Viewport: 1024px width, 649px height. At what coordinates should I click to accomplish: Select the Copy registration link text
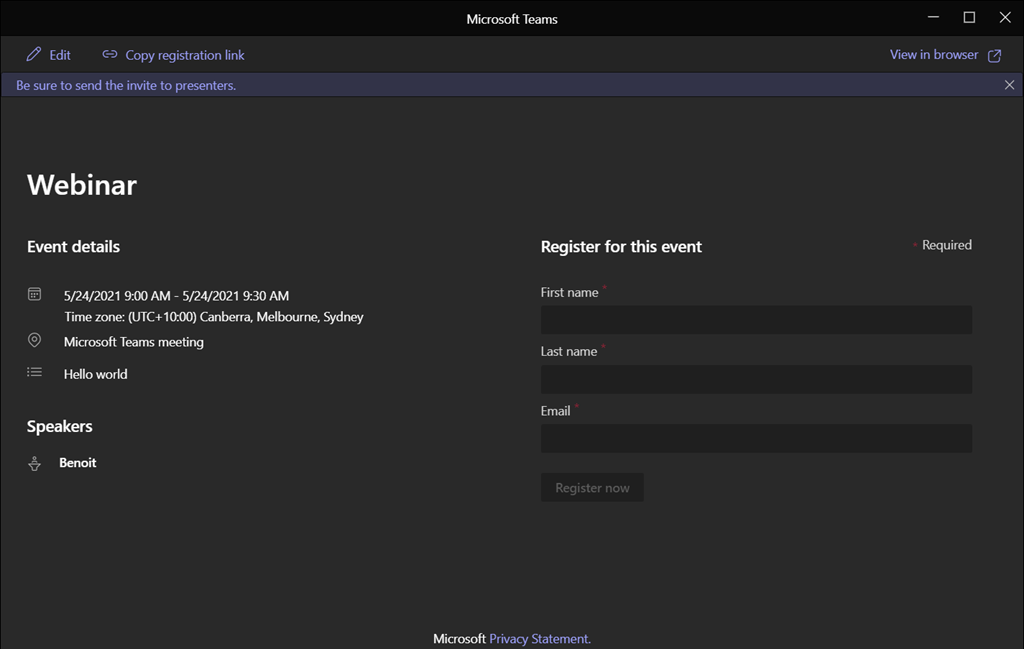click(185, 55)
